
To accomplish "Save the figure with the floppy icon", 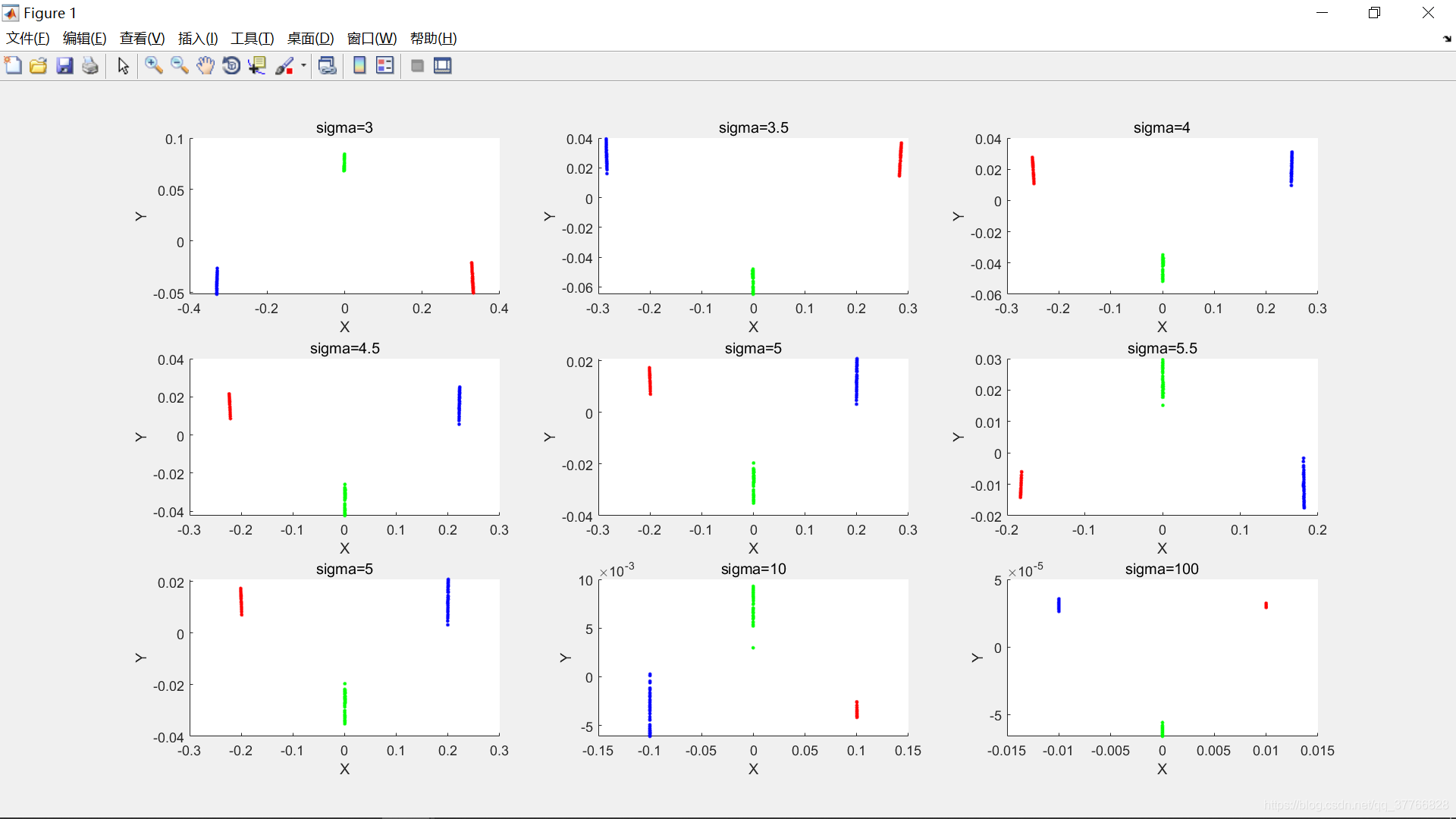I will click(64, 66).
